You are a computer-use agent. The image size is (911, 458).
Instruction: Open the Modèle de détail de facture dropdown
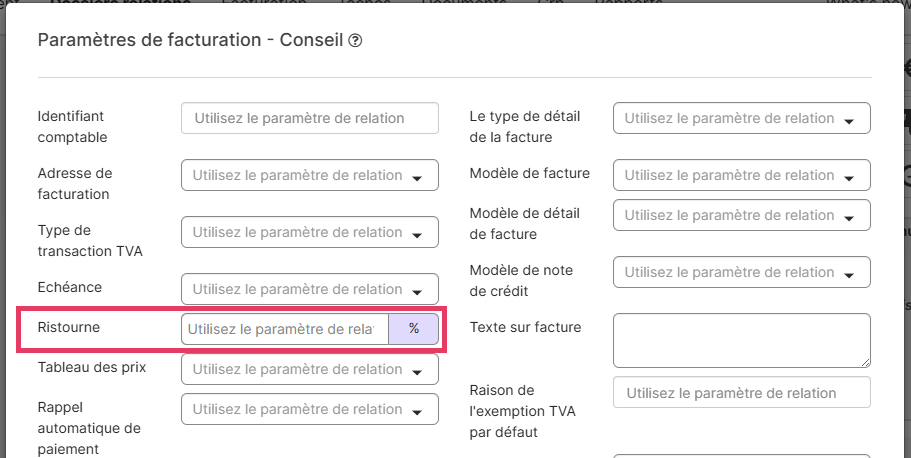click(x=741, y=215)
